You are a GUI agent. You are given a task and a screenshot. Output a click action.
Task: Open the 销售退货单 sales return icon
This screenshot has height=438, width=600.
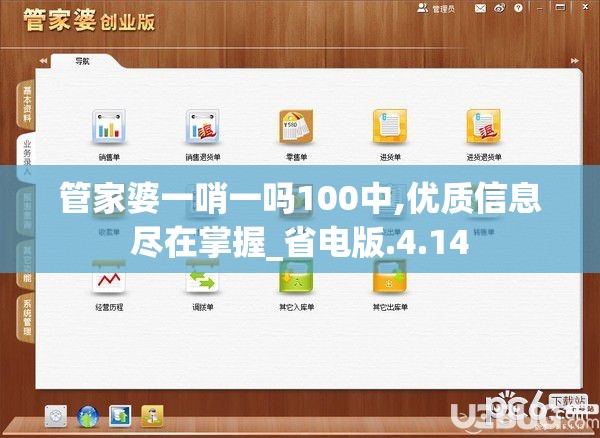point(202,127)
